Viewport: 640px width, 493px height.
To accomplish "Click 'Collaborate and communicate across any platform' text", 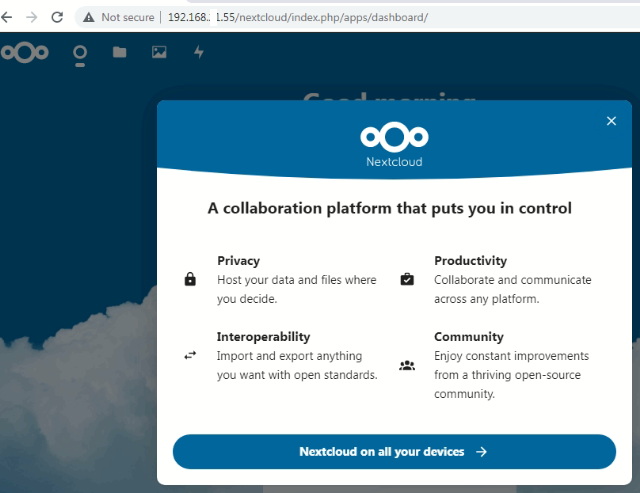I will pos(513,289).
